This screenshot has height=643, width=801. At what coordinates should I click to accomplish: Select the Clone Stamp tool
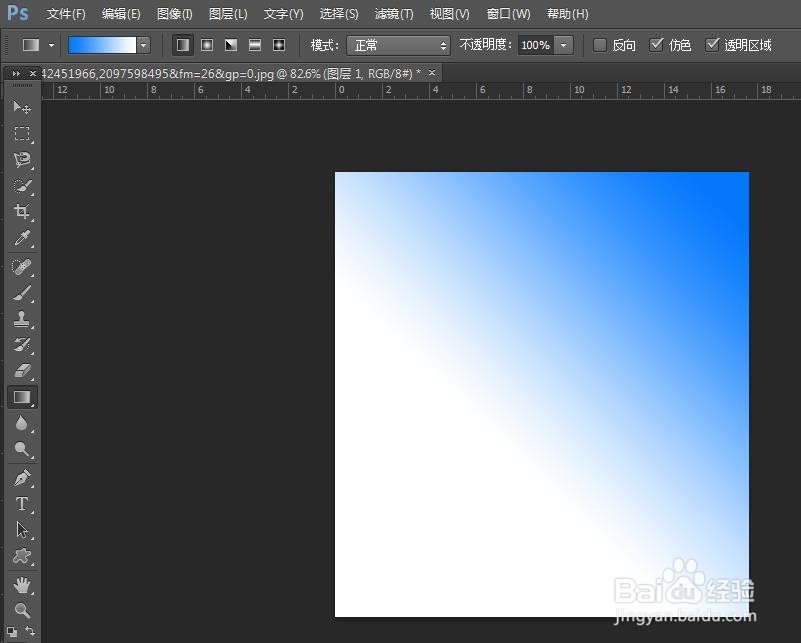pos(21,319)
